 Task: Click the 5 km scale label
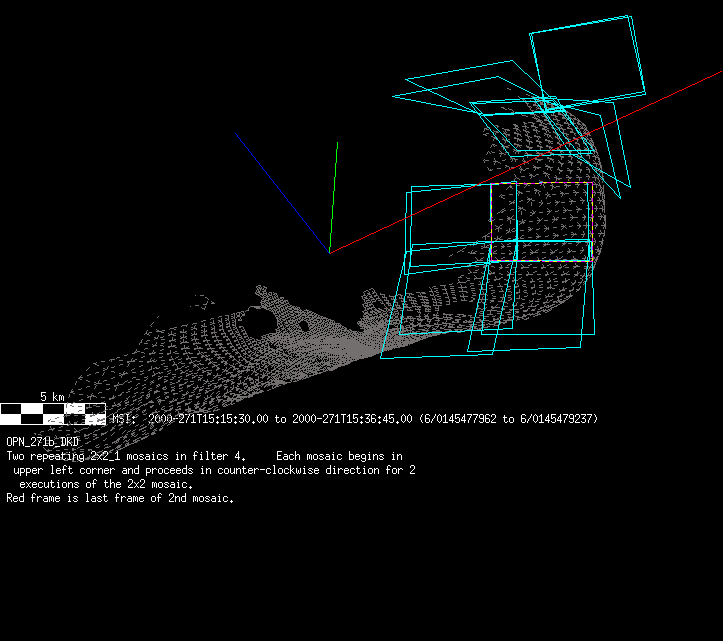click(x=52, y=397)
